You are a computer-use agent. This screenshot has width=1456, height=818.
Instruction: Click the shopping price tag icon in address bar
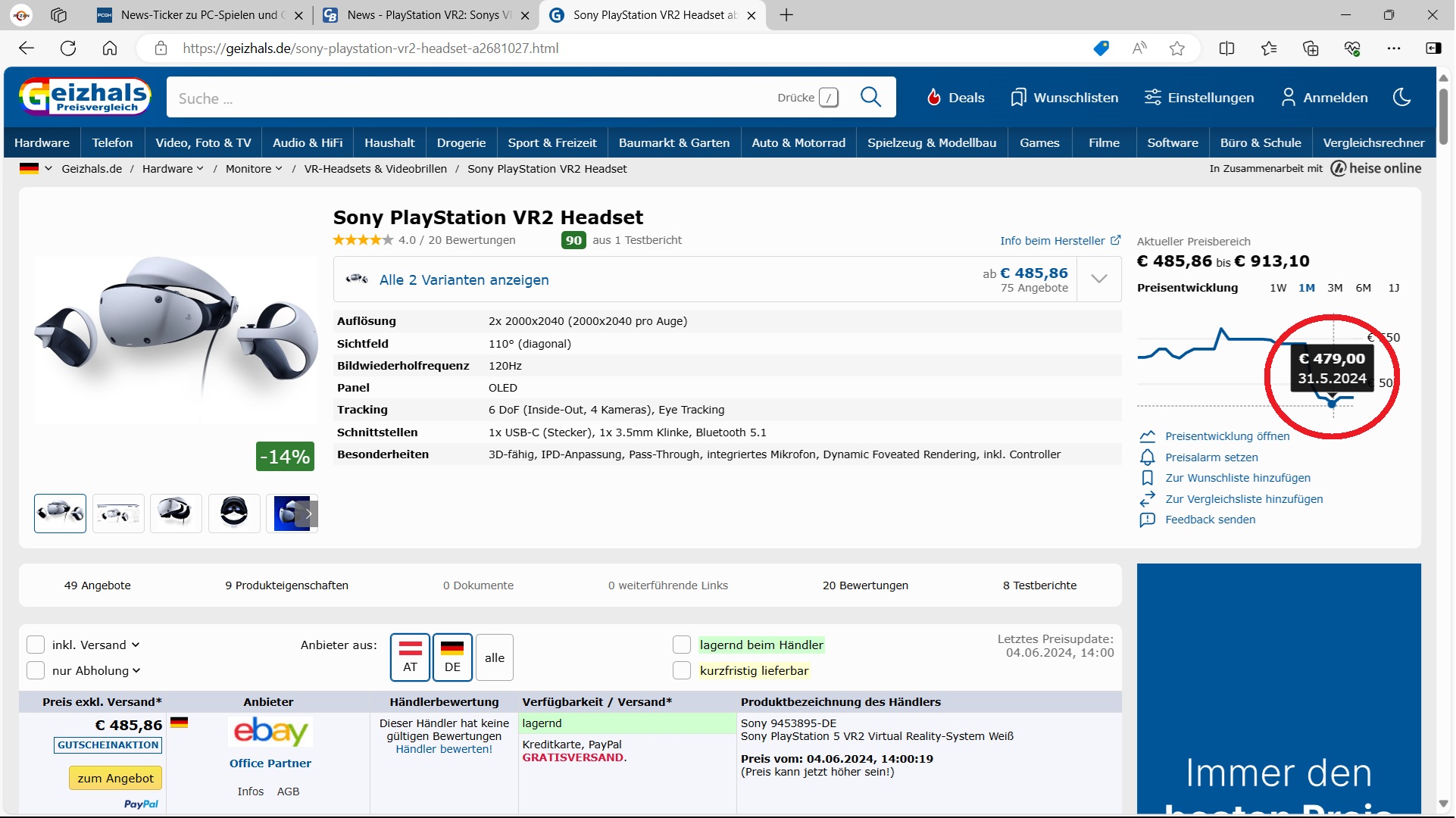tap(1101, 48)
